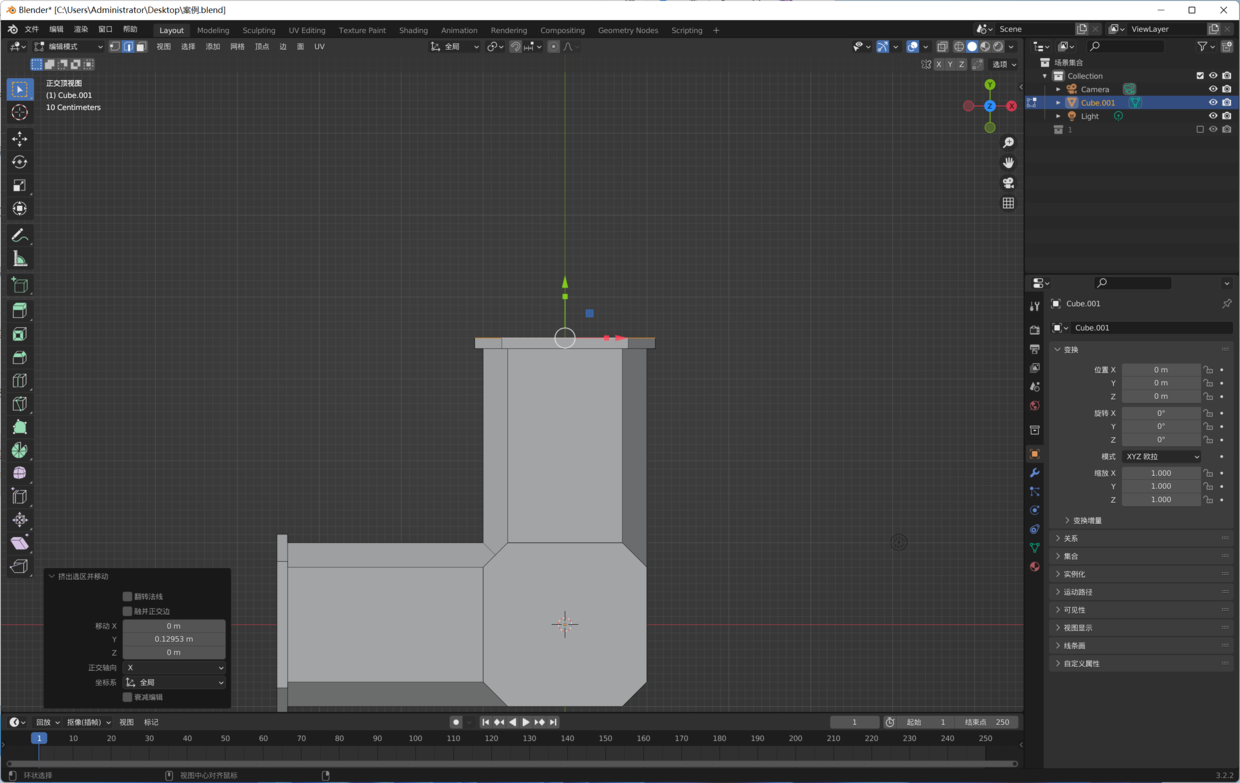The height and width of the screenshot is (783, 1240).
Task: Choose the Rotate tool in toolbar
Action: coord(19,162)
